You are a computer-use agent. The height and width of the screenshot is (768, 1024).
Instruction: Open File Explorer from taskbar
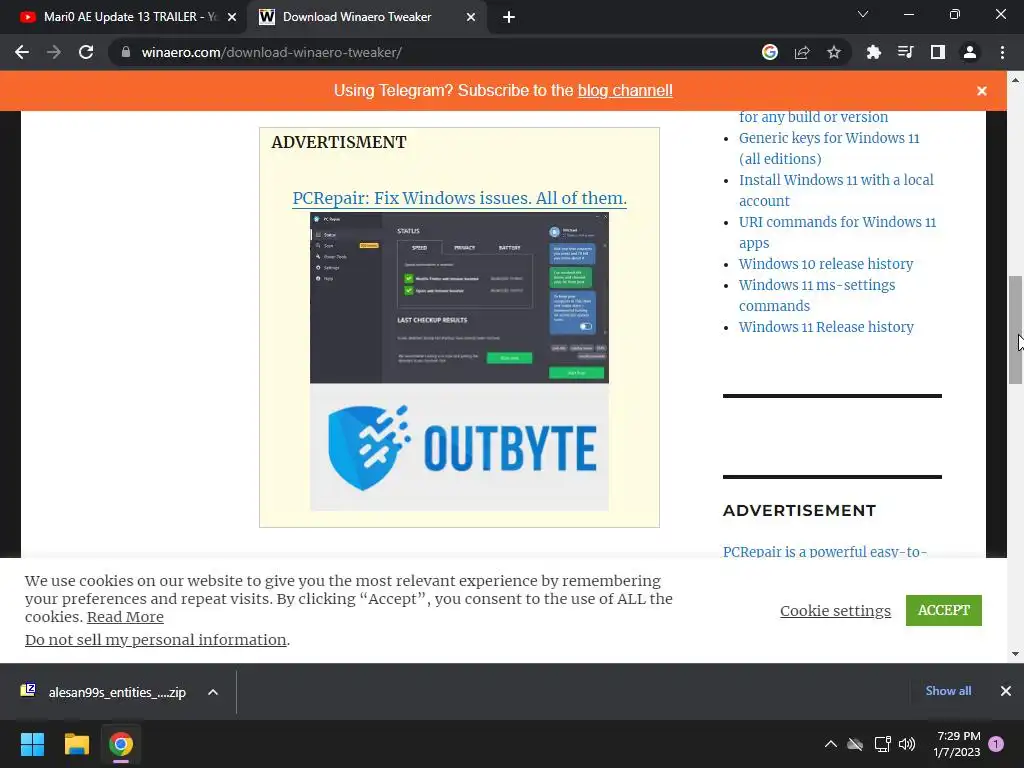(76, 744)
